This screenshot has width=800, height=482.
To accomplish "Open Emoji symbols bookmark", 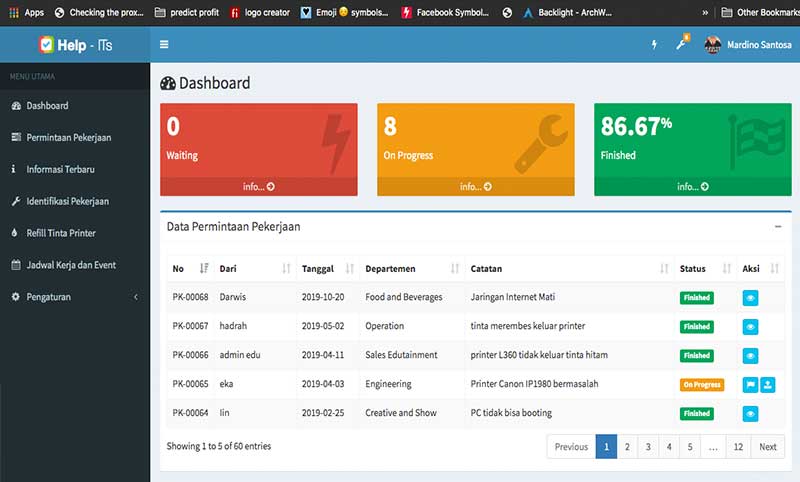I will pos(344,12).
